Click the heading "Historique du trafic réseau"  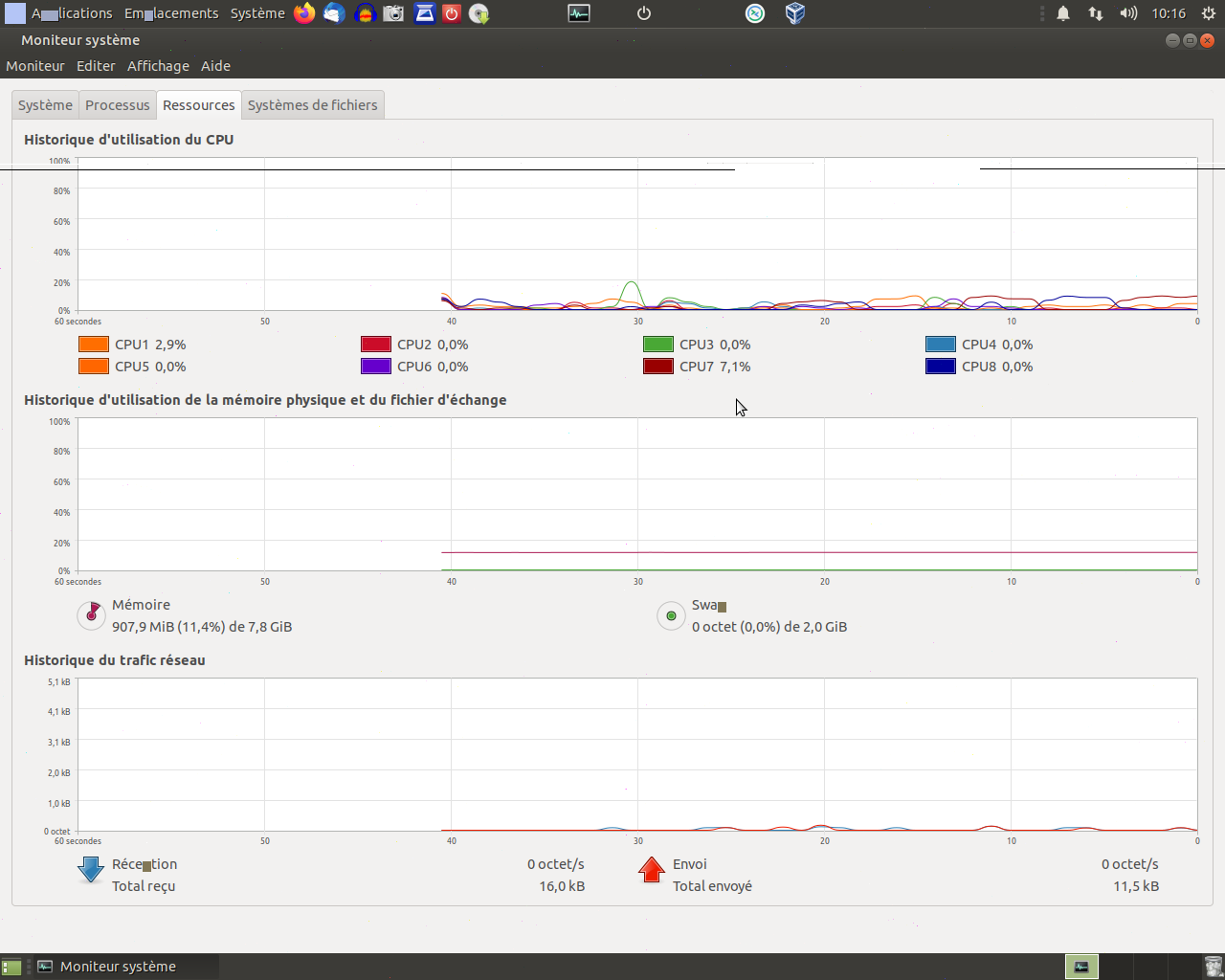(x=115, y=660)
